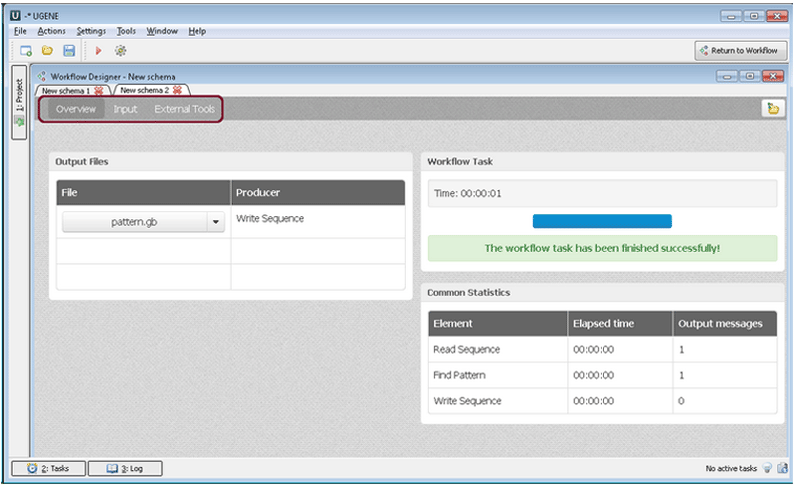The width and height of the screenshot is (796, 489).
Task: Open the Help menu
Action: coord(197,31)
